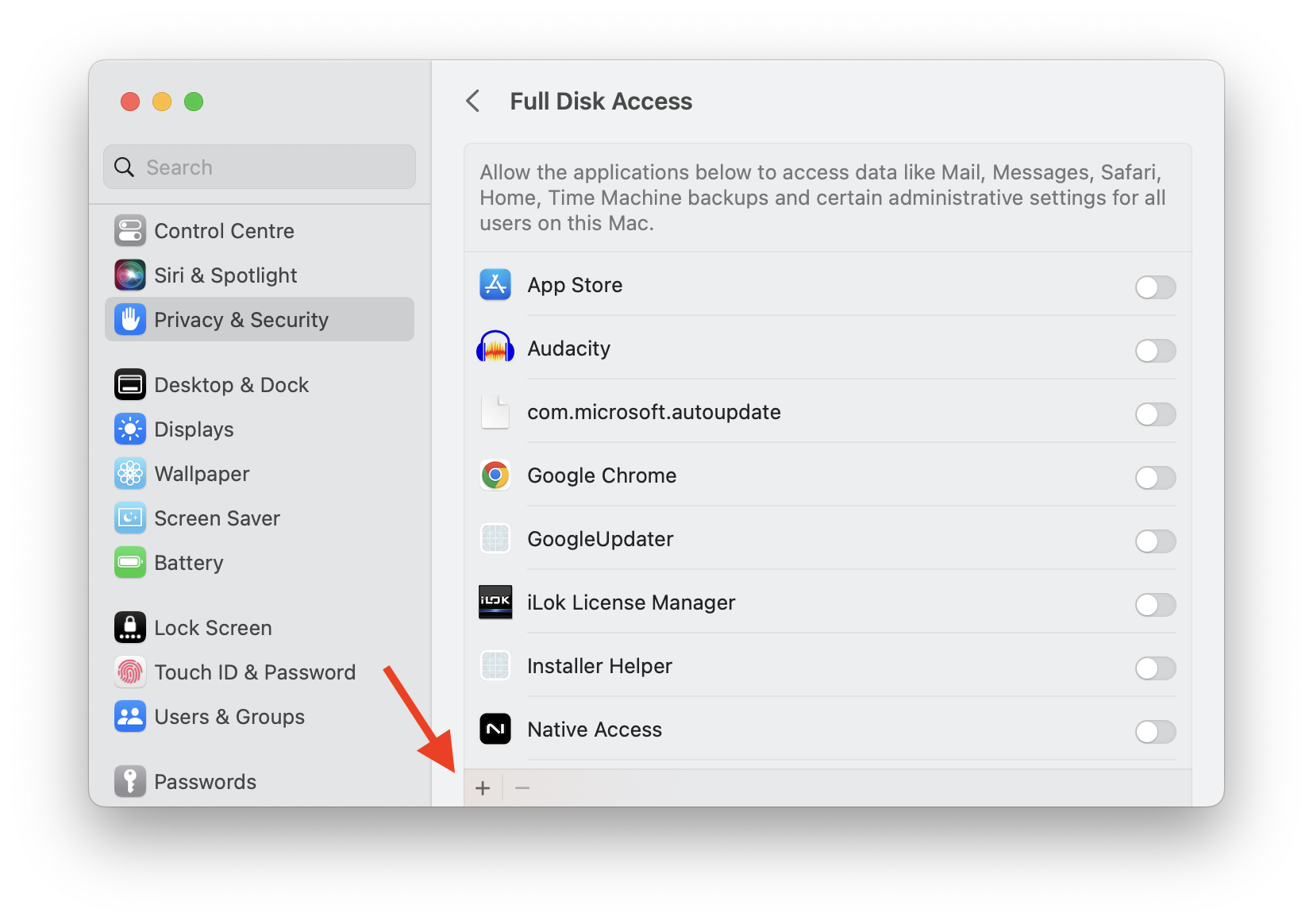The height and width of the screenshot is (924, 1313).
Task: Enable the Installer Helper switch
Action: click(x=1155, y=668)
